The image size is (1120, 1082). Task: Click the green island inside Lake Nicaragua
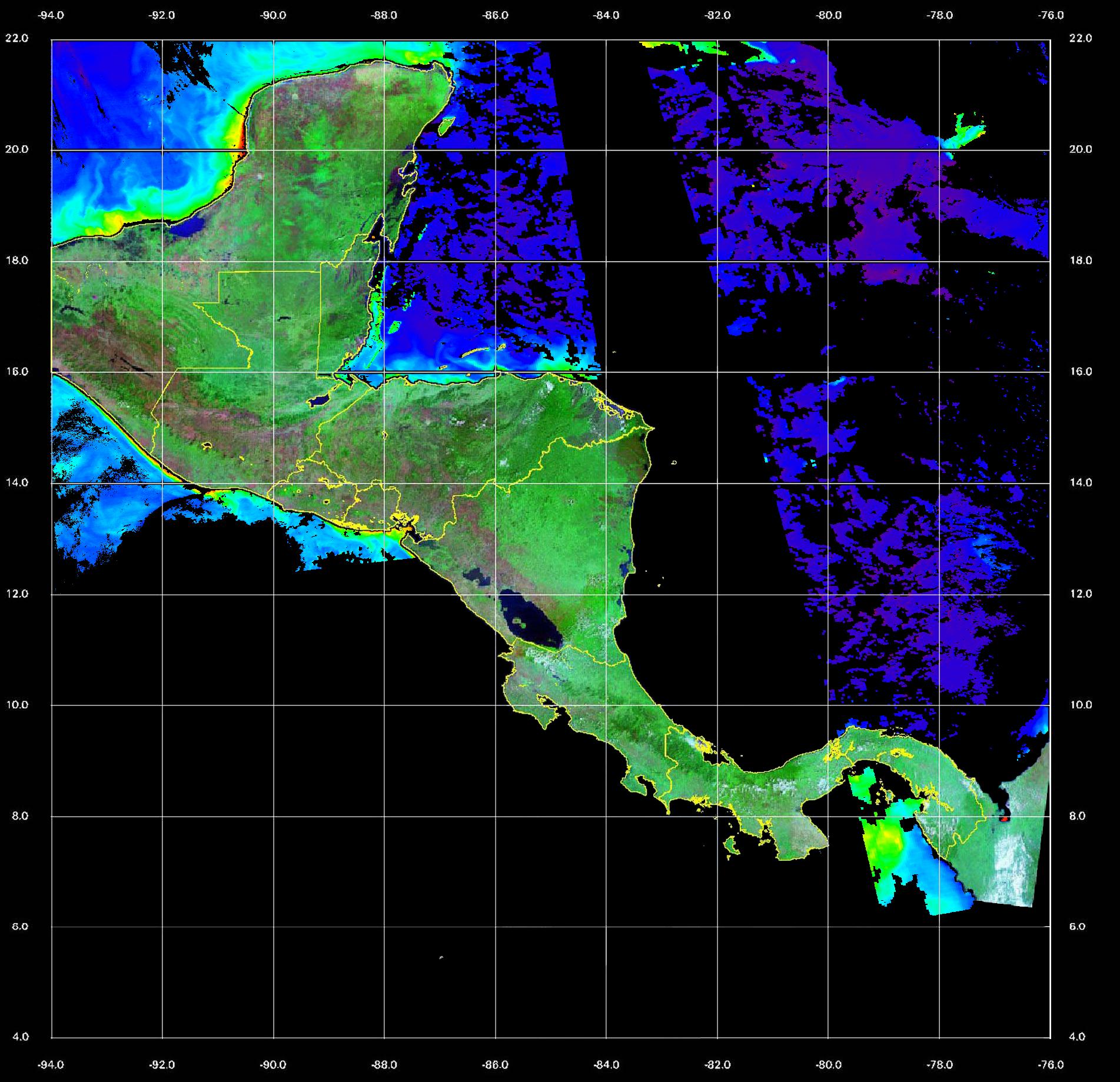[x=519, y=621]
